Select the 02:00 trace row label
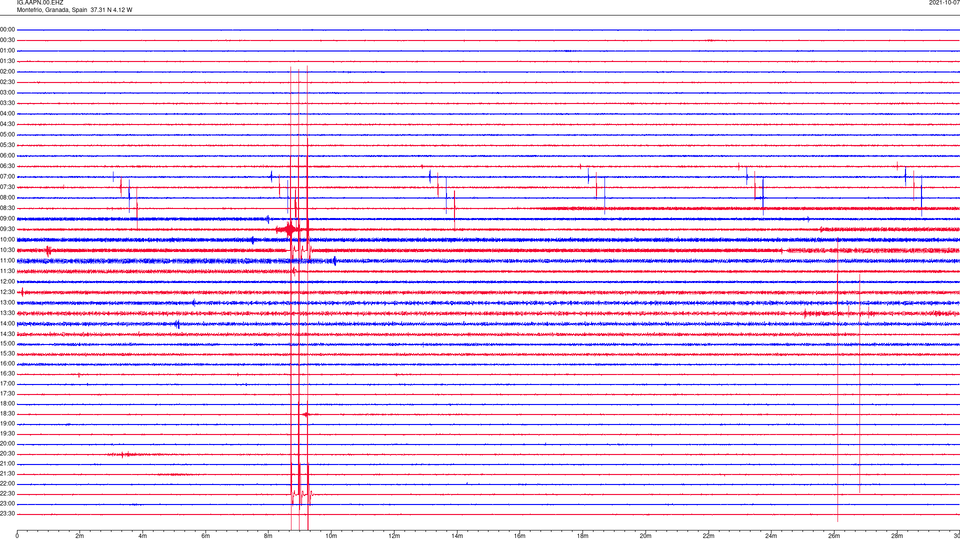This screenshot has width=960, height=540. coord(7,72)
